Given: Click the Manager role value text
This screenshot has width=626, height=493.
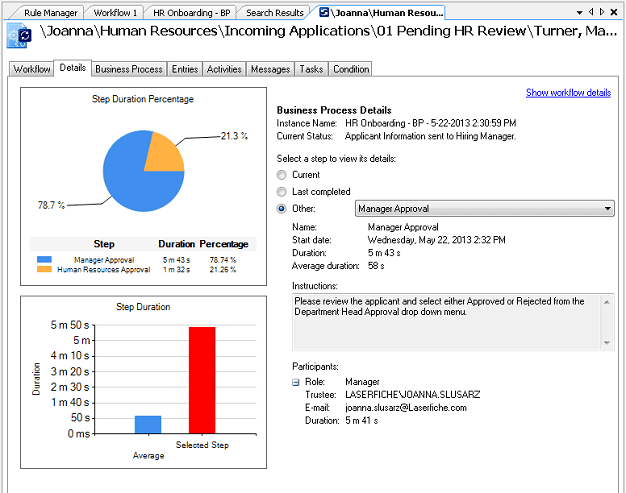Looking at the screenshot, I should point(362,382).
